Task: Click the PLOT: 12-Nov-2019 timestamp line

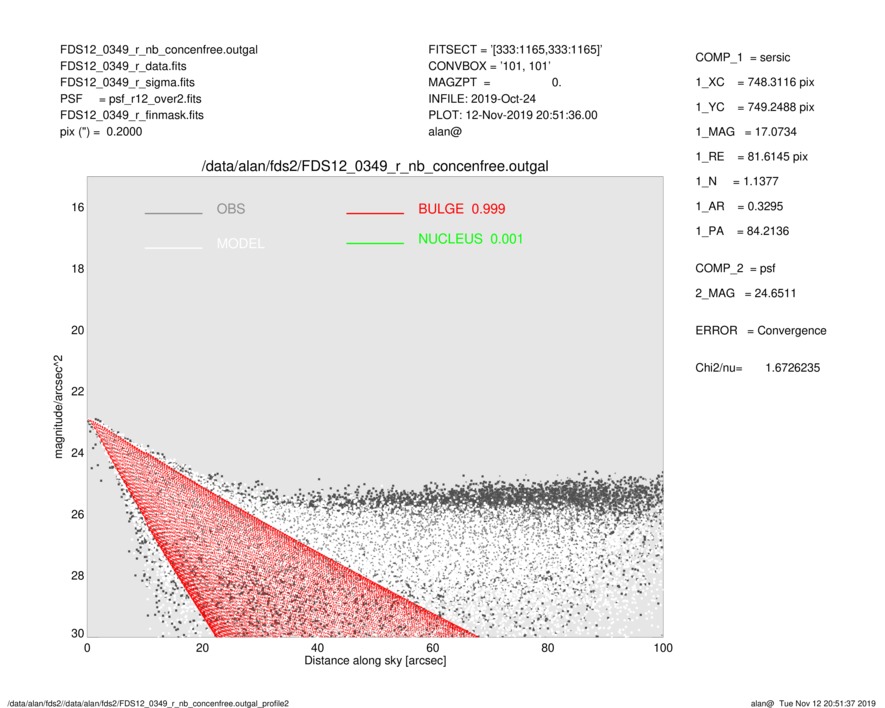Action: click(x=512, y=115)
